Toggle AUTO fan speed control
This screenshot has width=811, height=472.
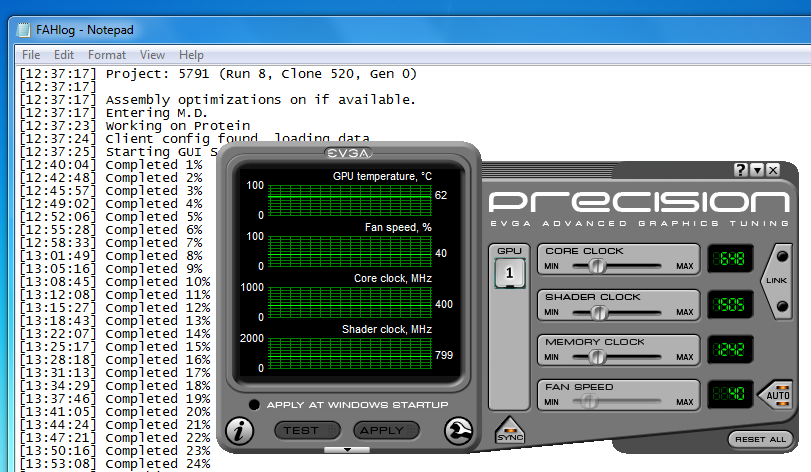click(778, 394)
